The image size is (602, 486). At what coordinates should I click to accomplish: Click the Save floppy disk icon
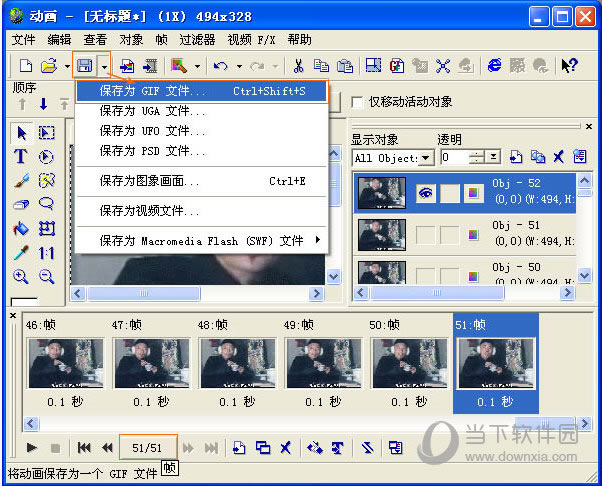tap(84, 66)
